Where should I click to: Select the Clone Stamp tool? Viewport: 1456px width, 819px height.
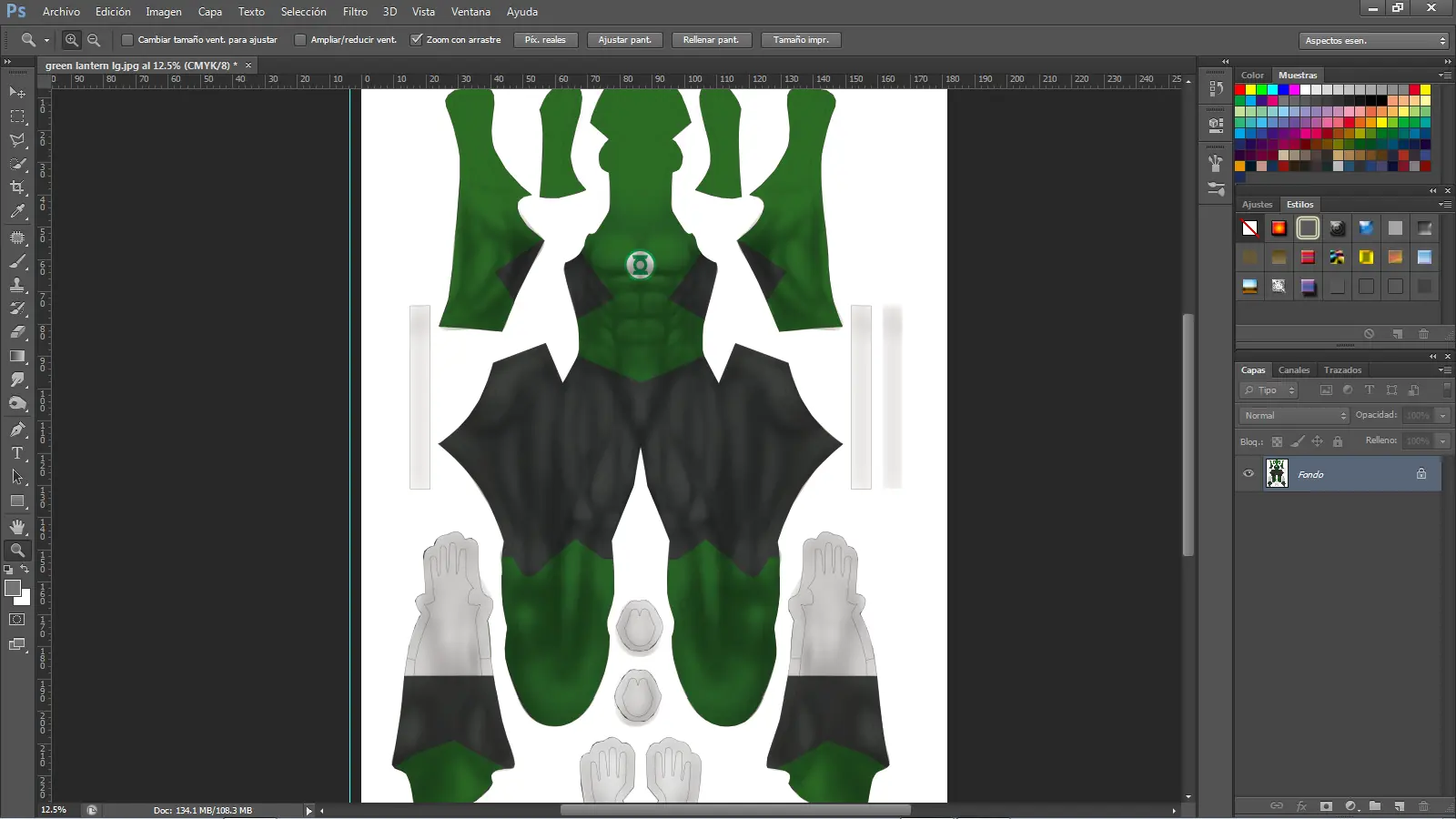coord(17,285)
